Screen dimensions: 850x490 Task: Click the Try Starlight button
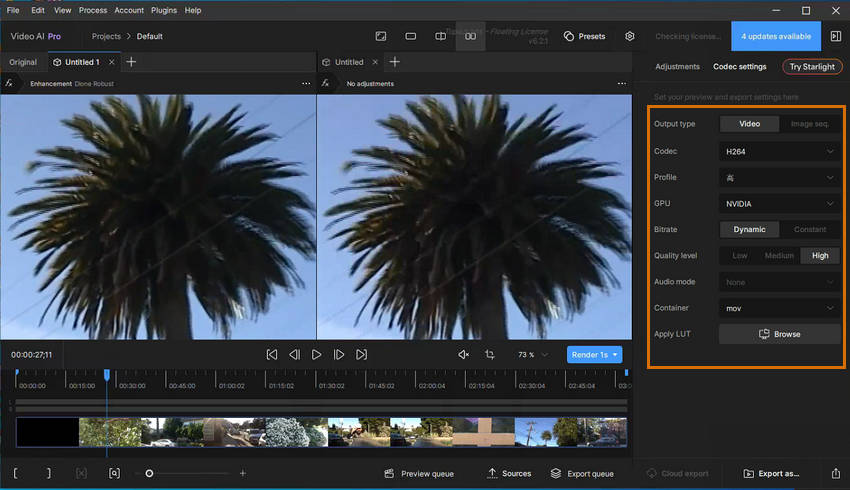(812, 67)
